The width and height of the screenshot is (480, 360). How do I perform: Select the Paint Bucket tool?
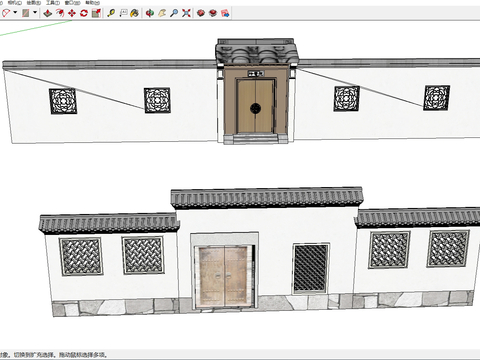(135, 13)
